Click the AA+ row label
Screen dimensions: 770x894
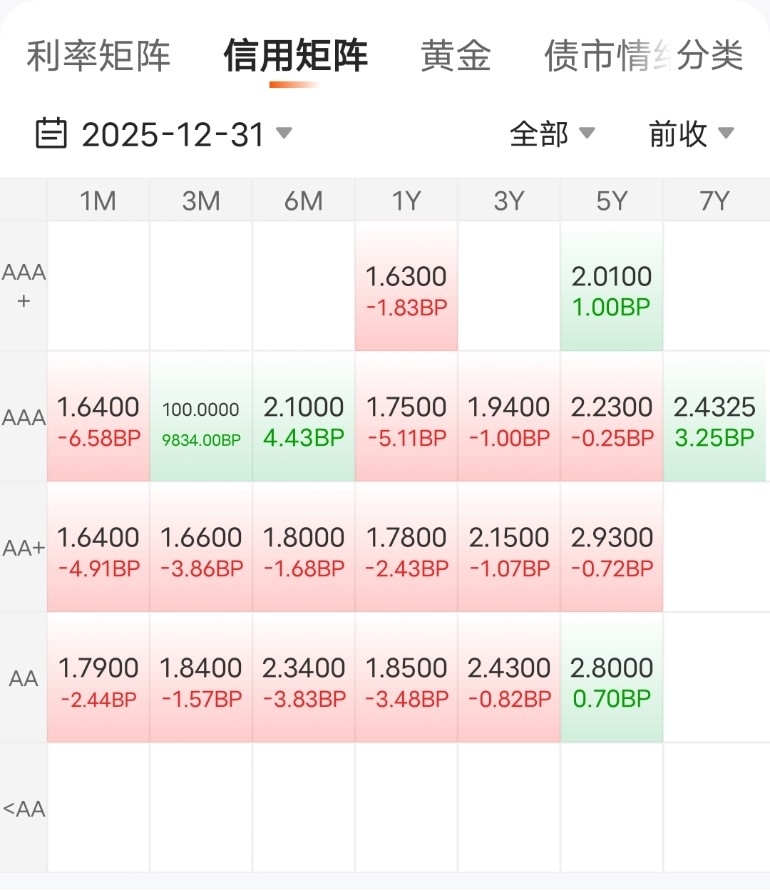23,548
